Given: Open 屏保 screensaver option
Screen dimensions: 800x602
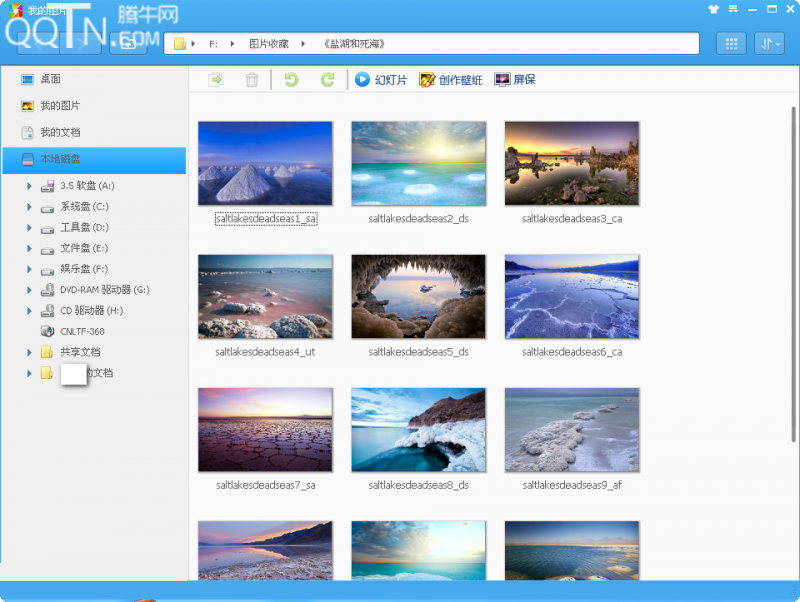Looking at the screenshot, I should point(515,80).
